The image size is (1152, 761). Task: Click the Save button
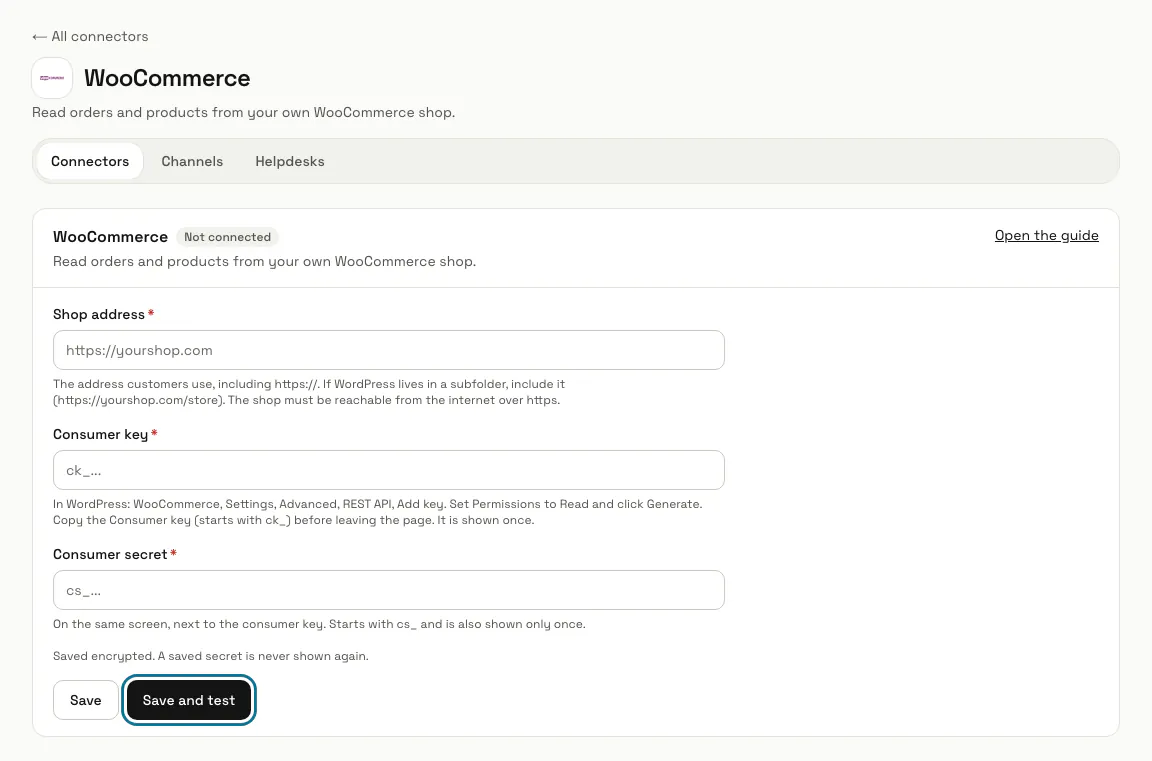(85, 700)
